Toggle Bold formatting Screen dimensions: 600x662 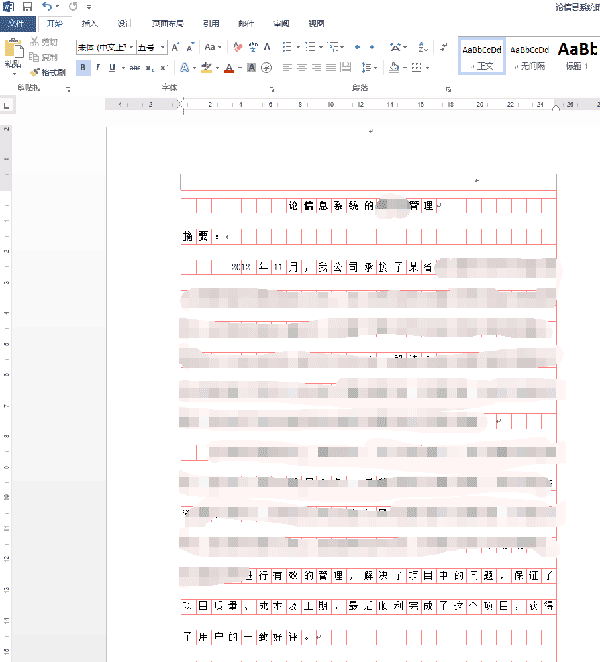coord(84,68)
